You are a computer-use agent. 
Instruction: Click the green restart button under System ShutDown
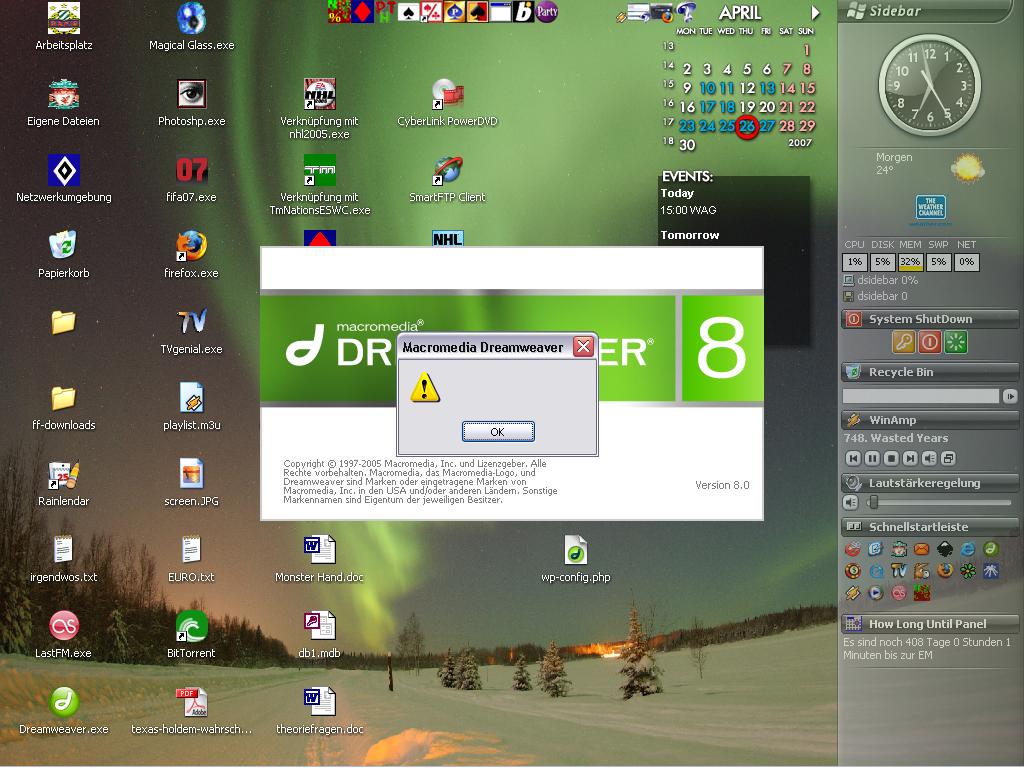(955, 342)
